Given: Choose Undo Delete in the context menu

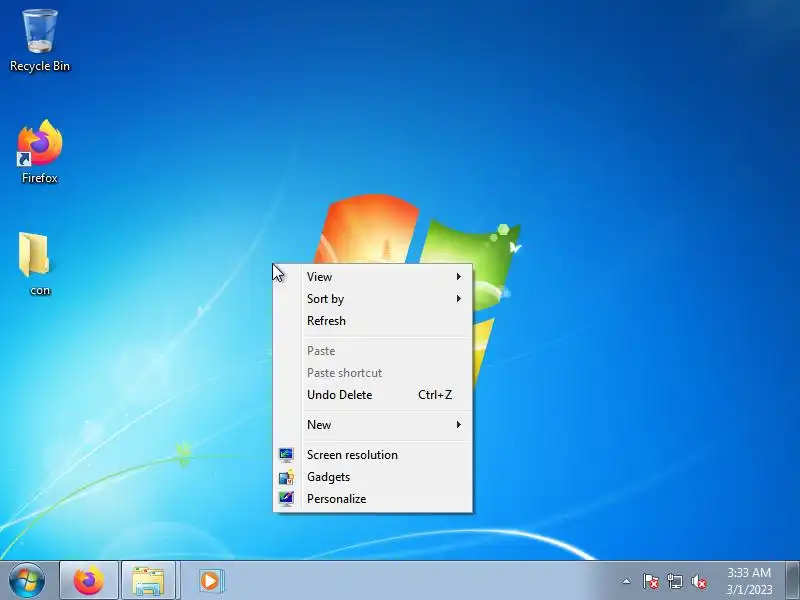Looking at the screenshot, I should (372, 394).
